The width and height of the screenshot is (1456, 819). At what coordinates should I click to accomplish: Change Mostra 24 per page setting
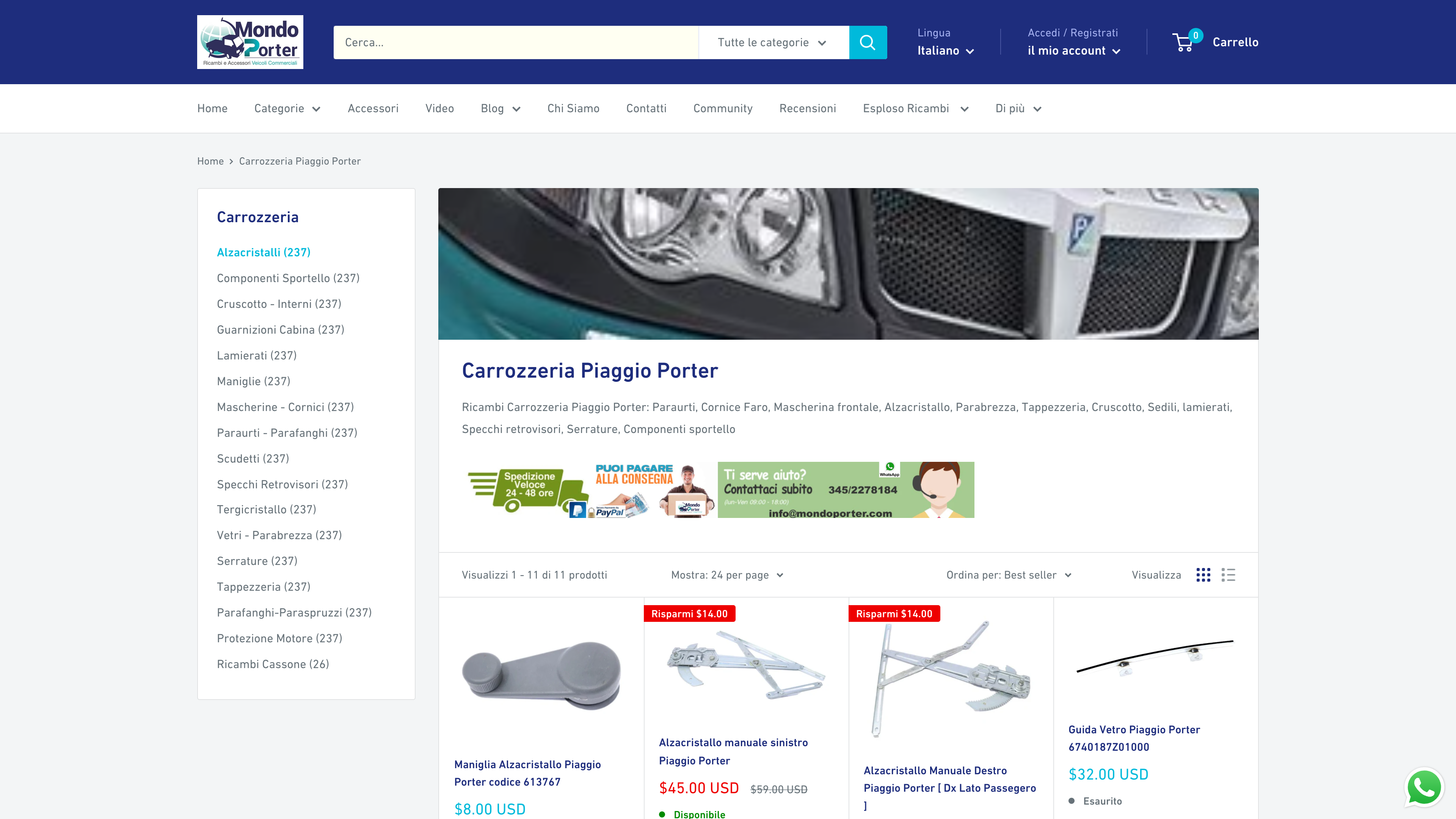[727, 575]
